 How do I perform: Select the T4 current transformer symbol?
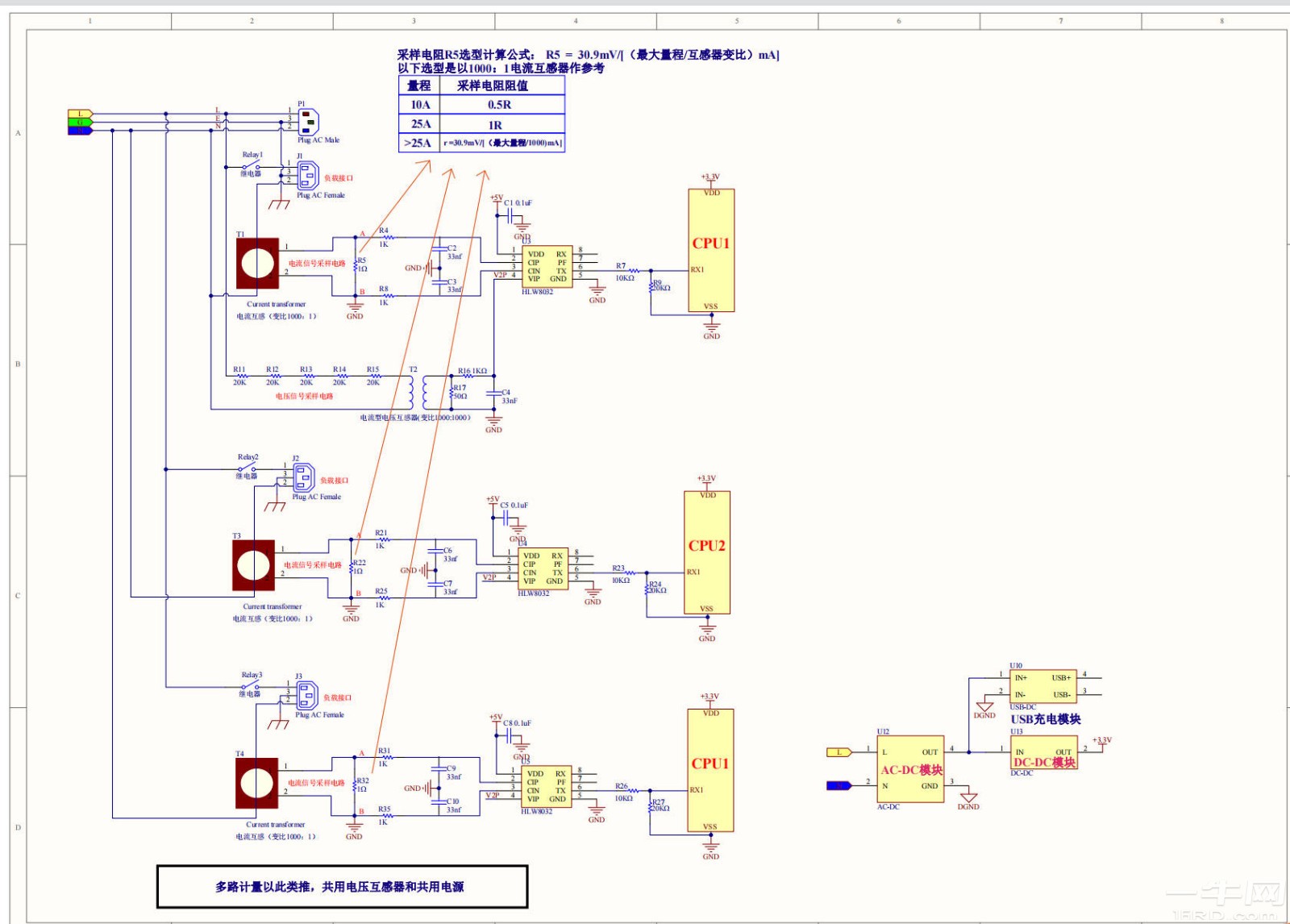pyautogui.click(x=256, y=783)
